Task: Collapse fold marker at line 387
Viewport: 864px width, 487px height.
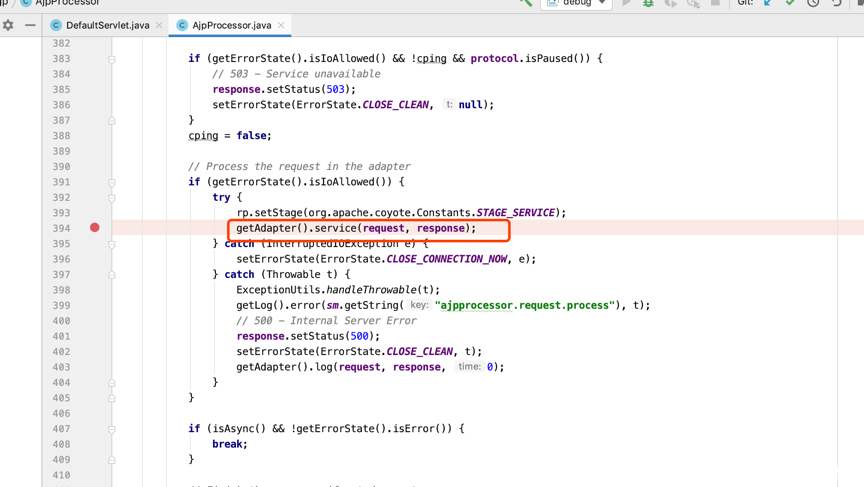Action: pos(112,120)
